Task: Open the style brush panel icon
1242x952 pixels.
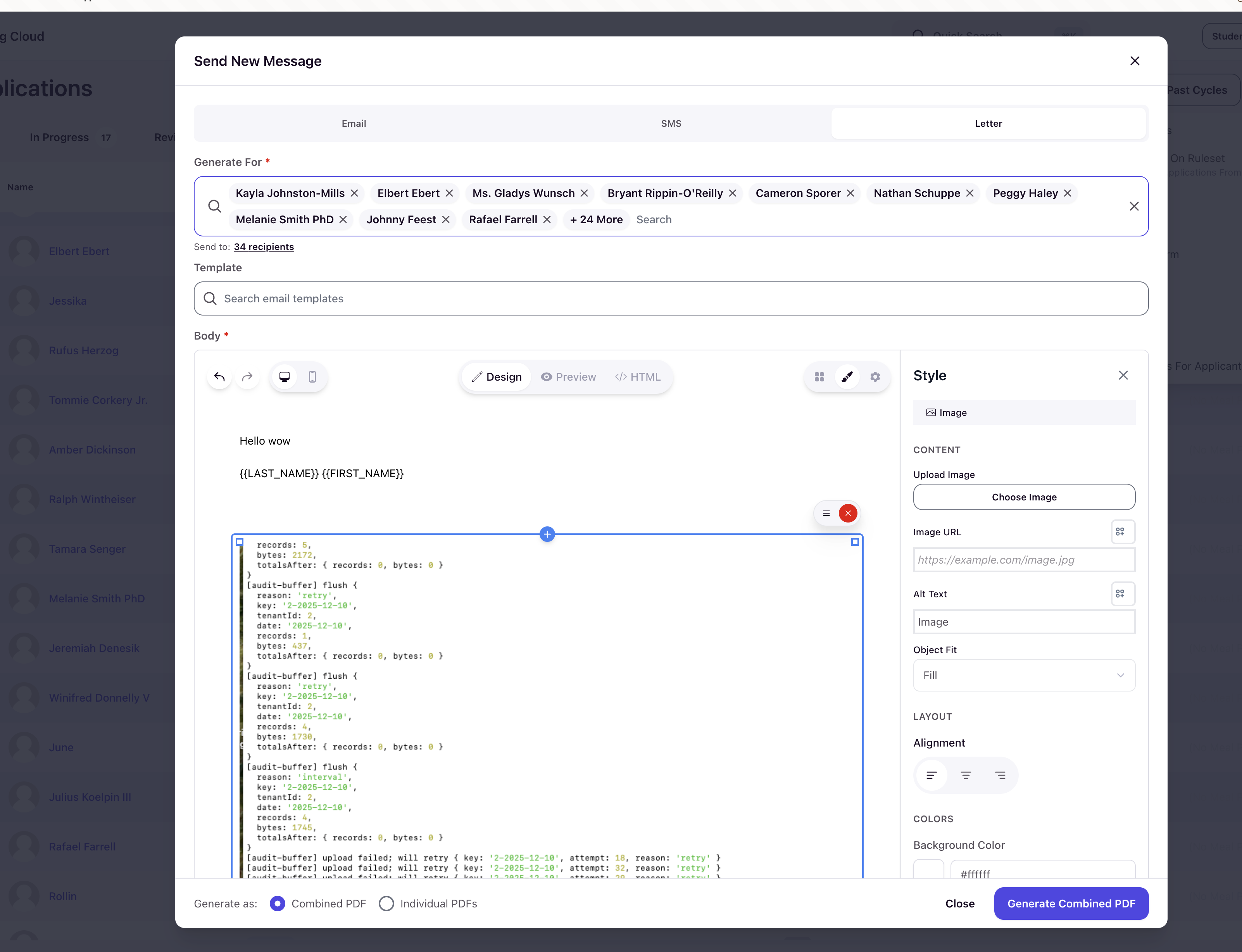Action: (847, 377)
